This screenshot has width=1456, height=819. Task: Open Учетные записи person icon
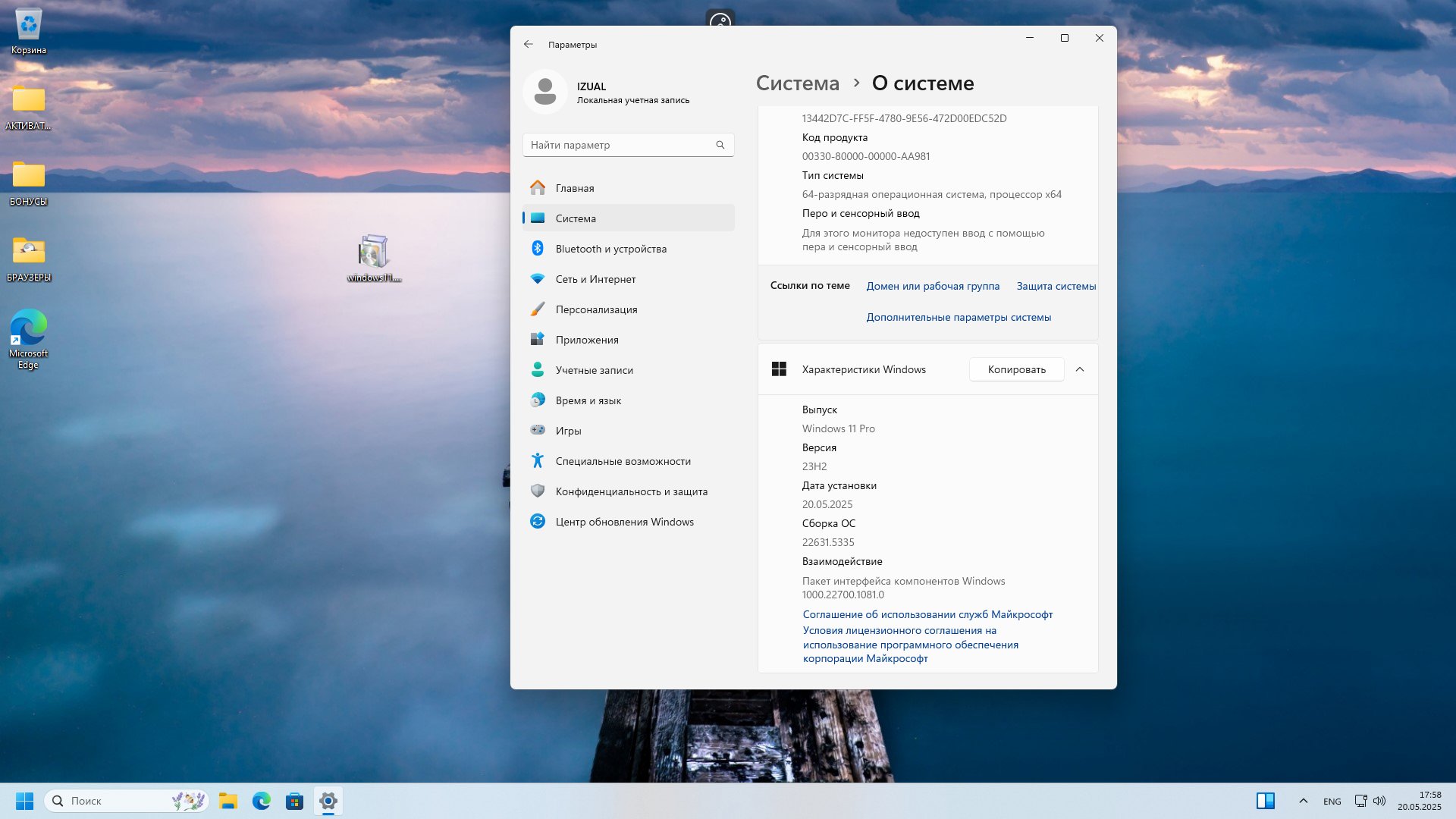538,369
